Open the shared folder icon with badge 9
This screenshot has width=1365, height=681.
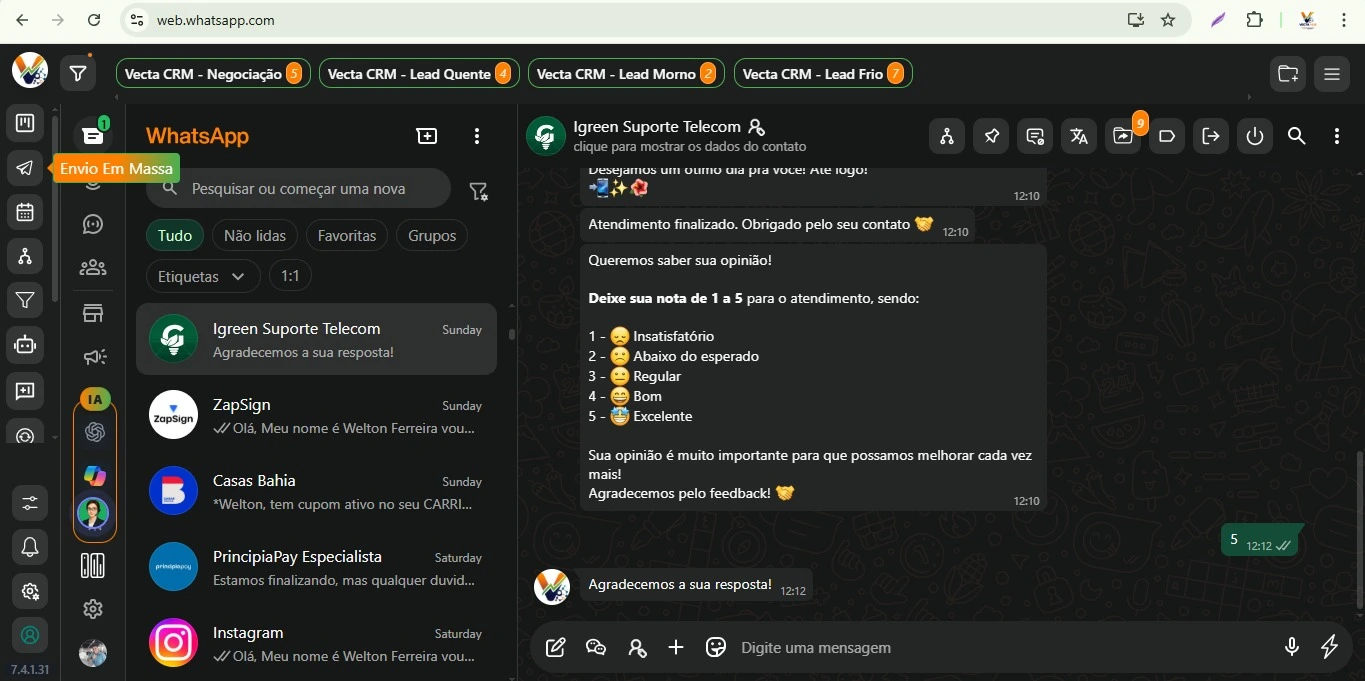[1123, 136]
